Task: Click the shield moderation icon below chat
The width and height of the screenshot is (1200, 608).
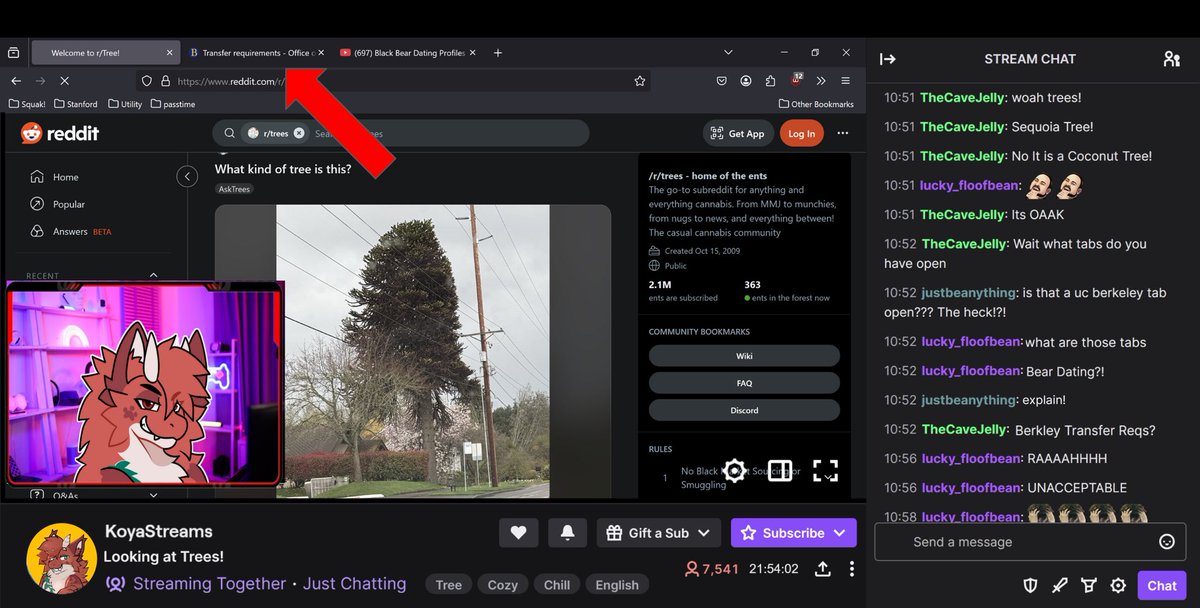Action: coord(1031,586)
